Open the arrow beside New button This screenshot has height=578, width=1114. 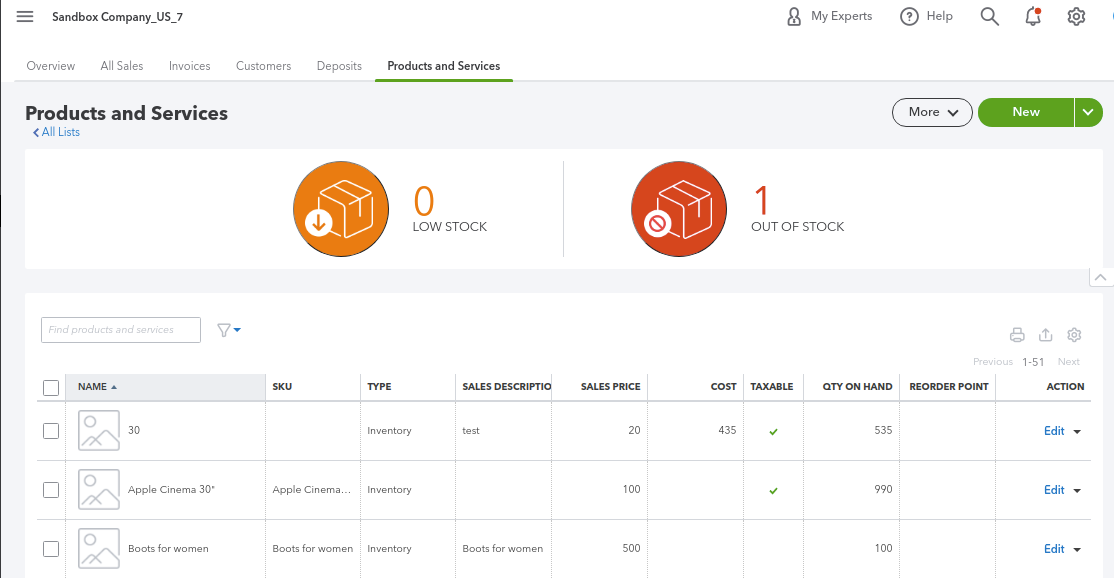click(x=1088, y=112)
